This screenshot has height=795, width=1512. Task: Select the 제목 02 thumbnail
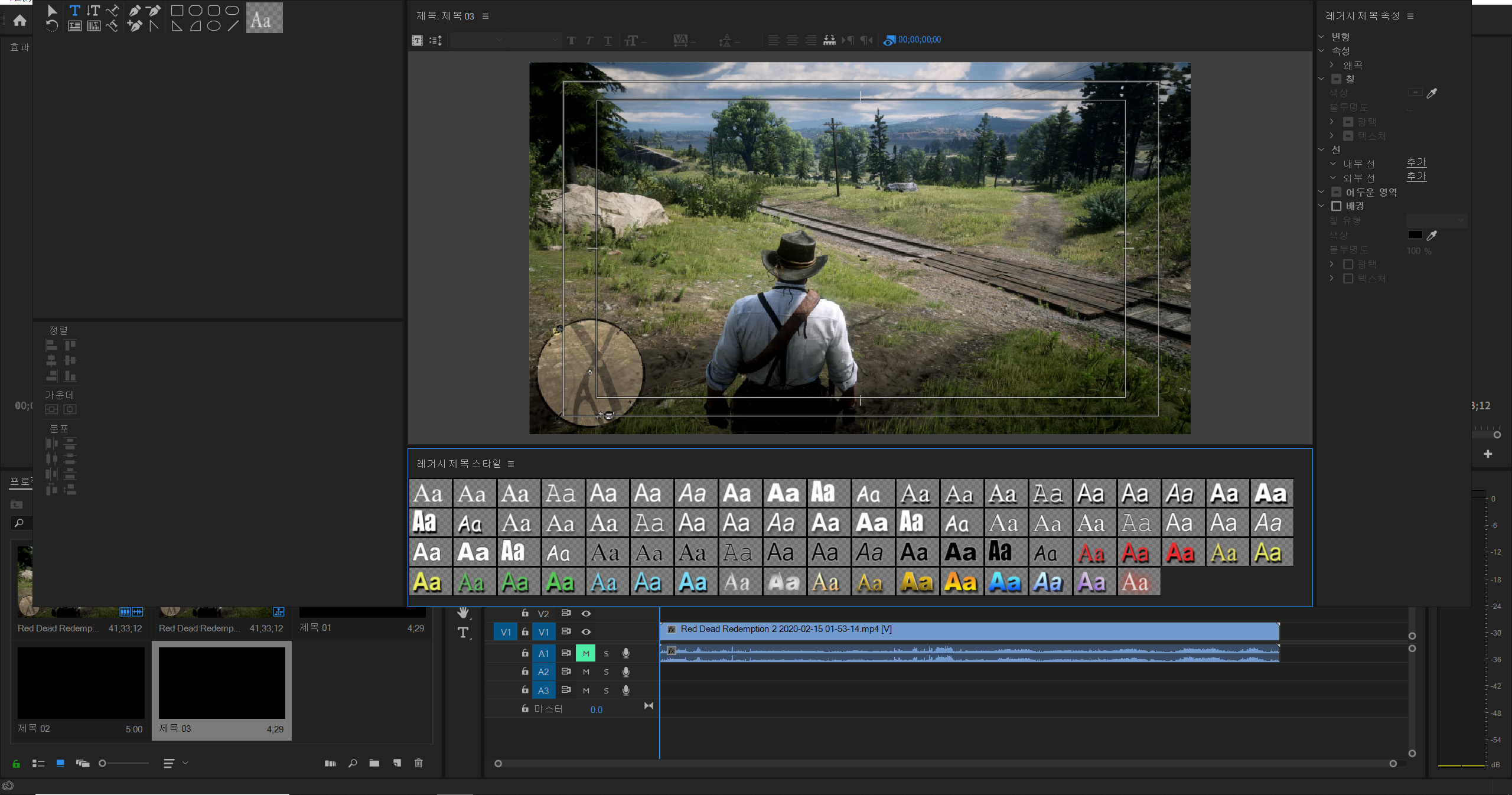coord(81,683)
